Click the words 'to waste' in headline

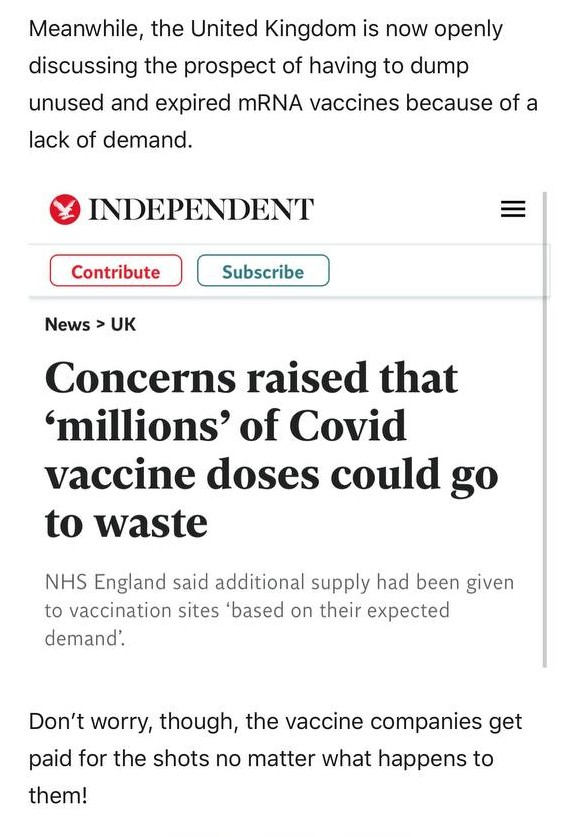click(126, 523)
